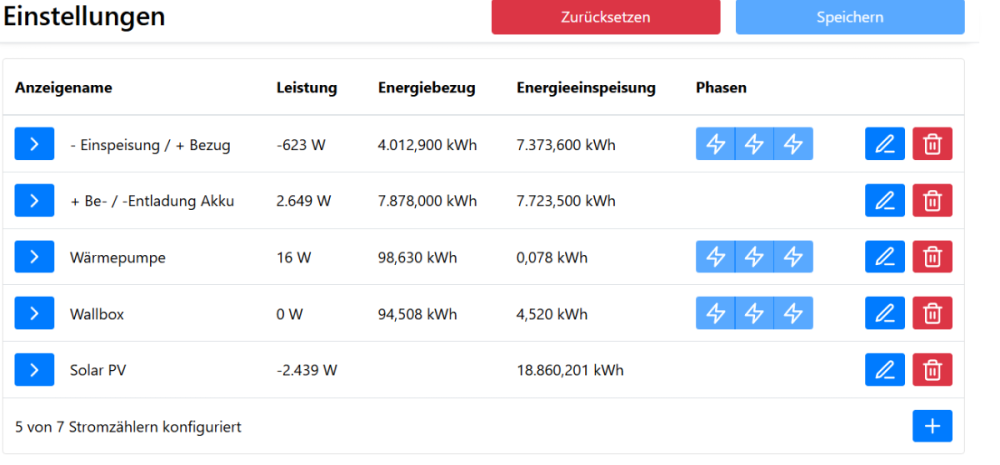This screenshot has height=465, width=1000.
Task: Add a new meter with plus button
Action: coord(932,426)
